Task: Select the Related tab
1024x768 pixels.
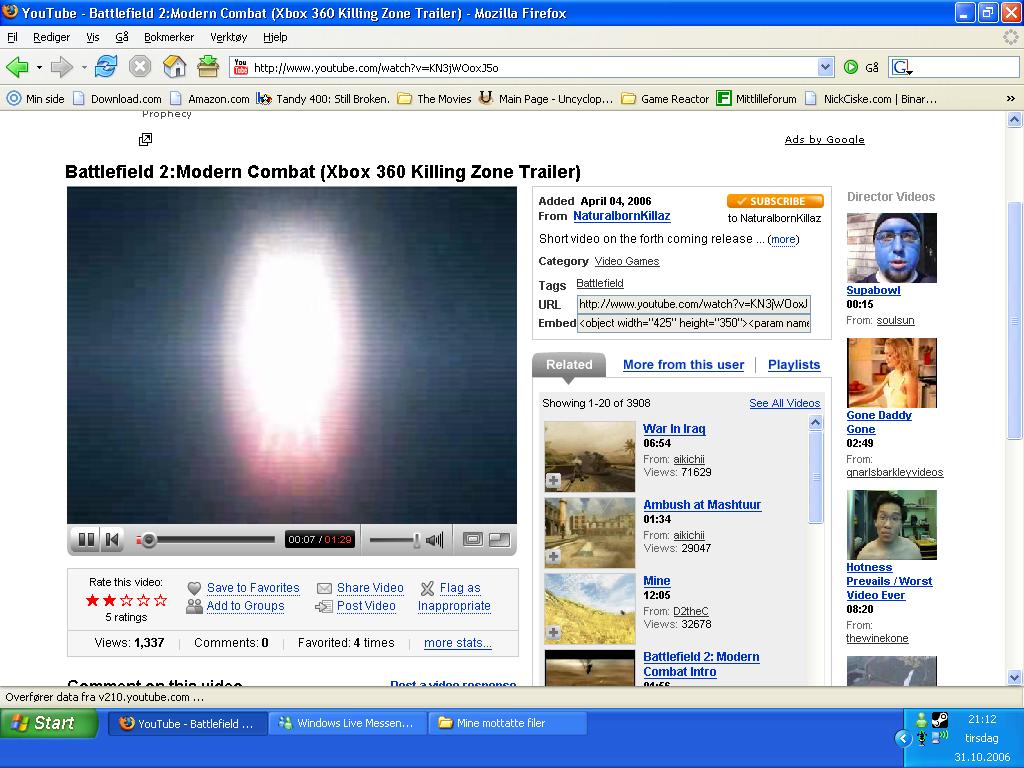Action: pyautogui.click(x=569, y=365)
